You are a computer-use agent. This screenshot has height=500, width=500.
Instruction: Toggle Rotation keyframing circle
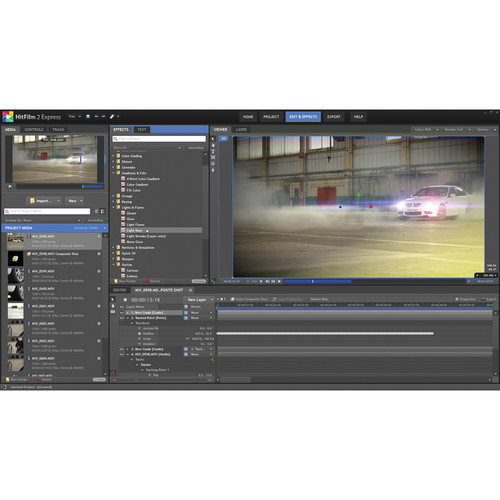pos(140,344)
